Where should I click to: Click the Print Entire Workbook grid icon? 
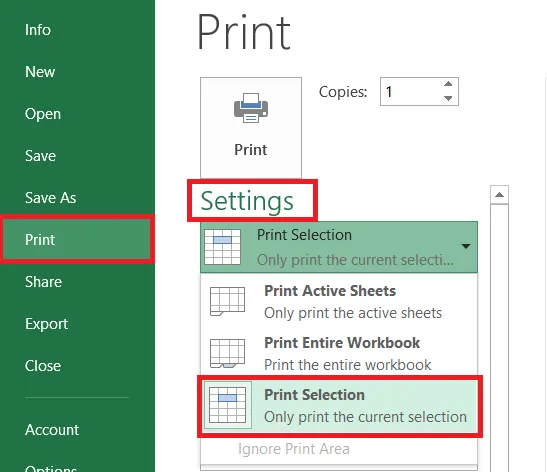tap(227, 353)
